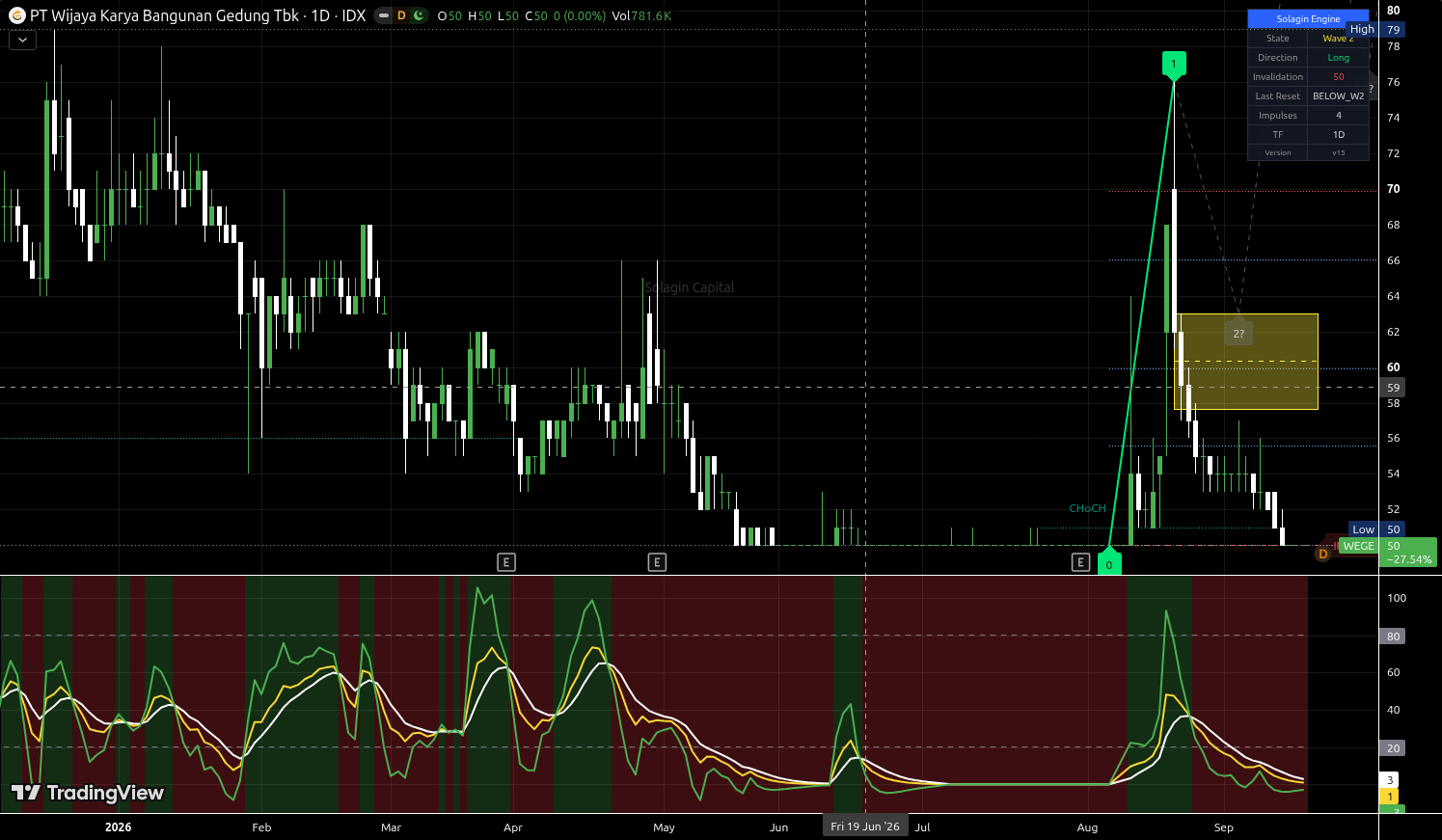Click the High 79 price label
The width and height of the screenshot is (1442, 840).
point(1375,30)
